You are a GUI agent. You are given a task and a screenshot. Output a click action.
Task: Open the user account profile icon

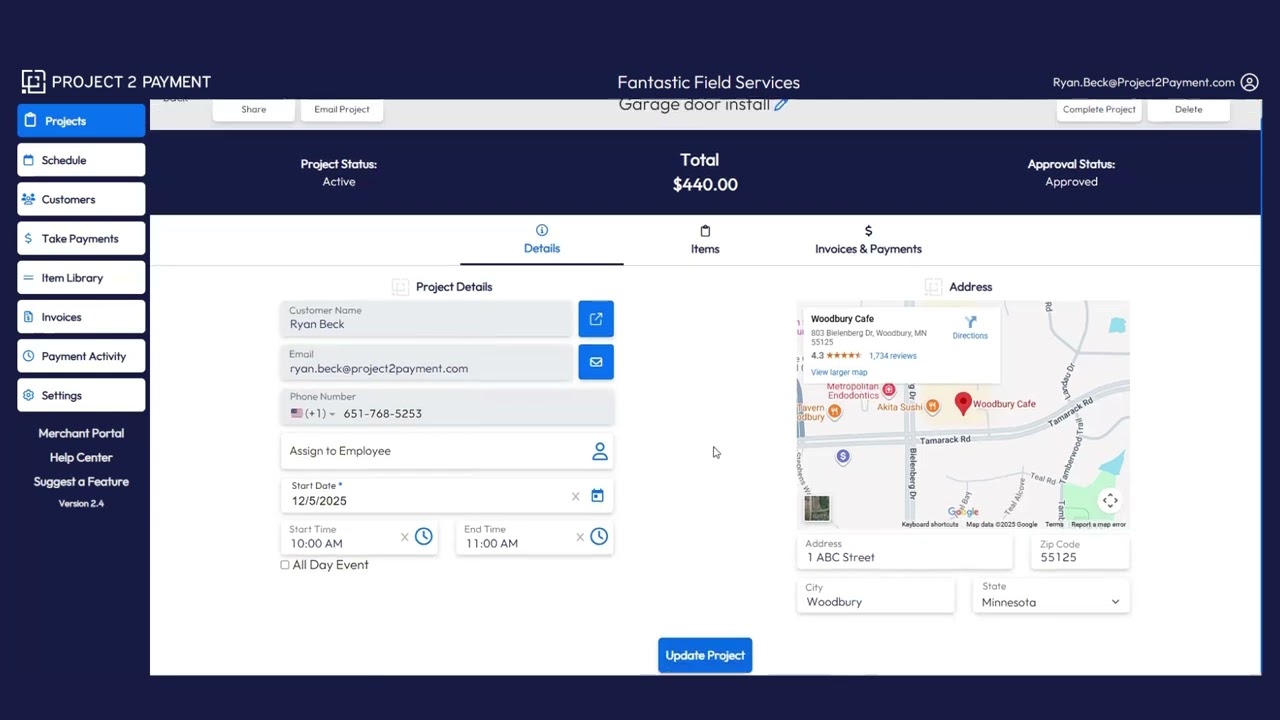tap(1249, 83)
